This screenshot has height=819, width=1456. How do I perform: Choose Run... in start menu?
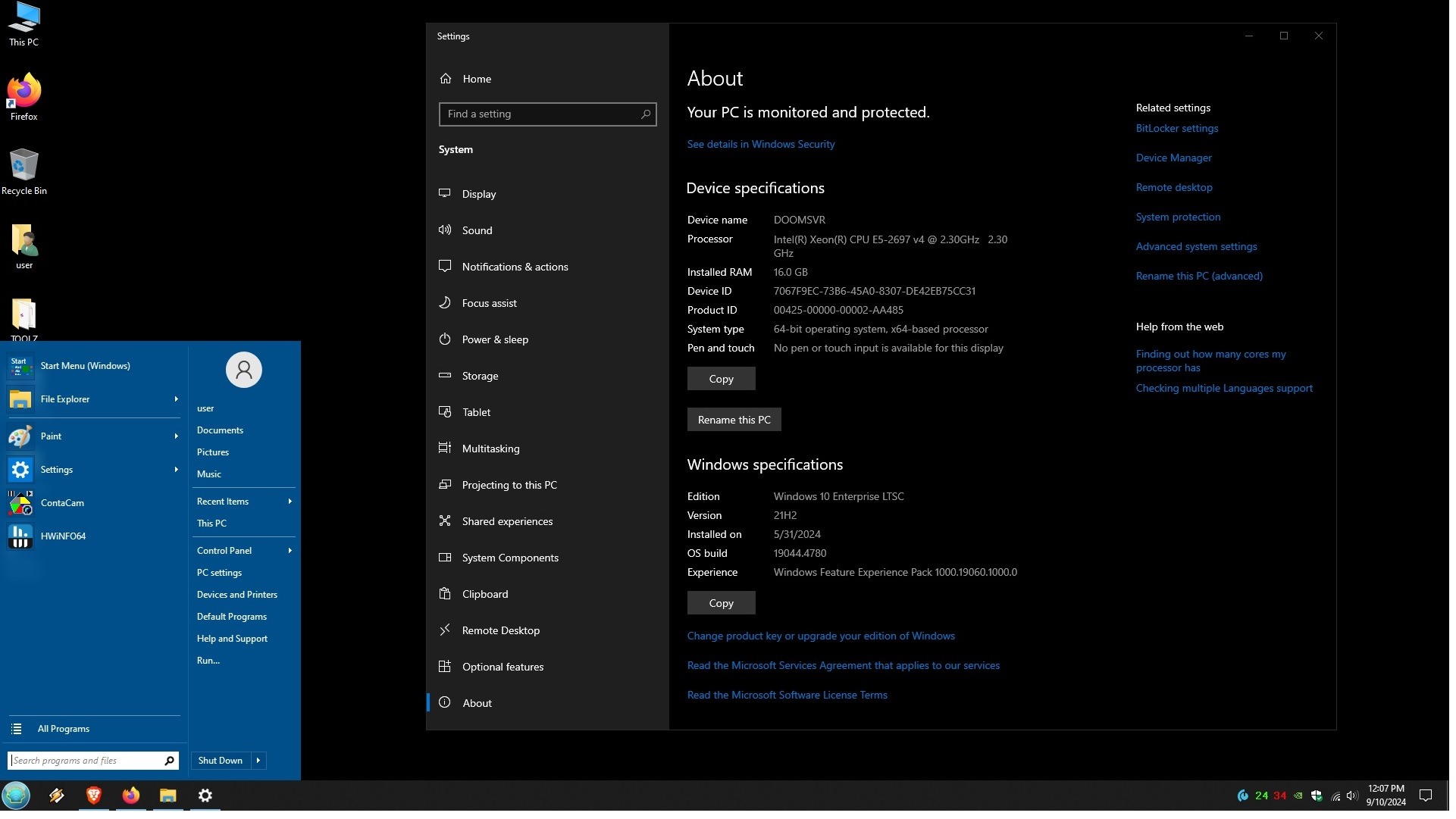pyautogui.click(x=208, y=660)
